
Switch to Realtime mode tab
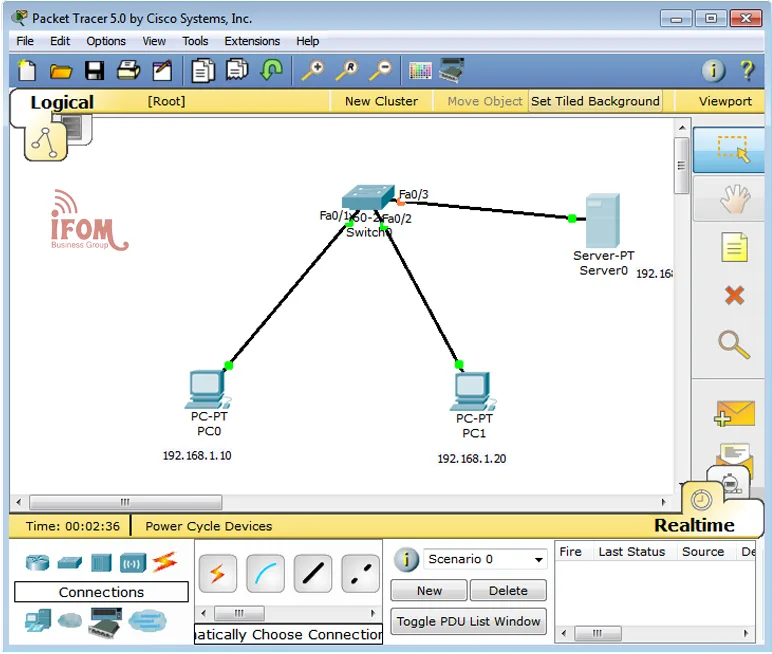[694, 525]
